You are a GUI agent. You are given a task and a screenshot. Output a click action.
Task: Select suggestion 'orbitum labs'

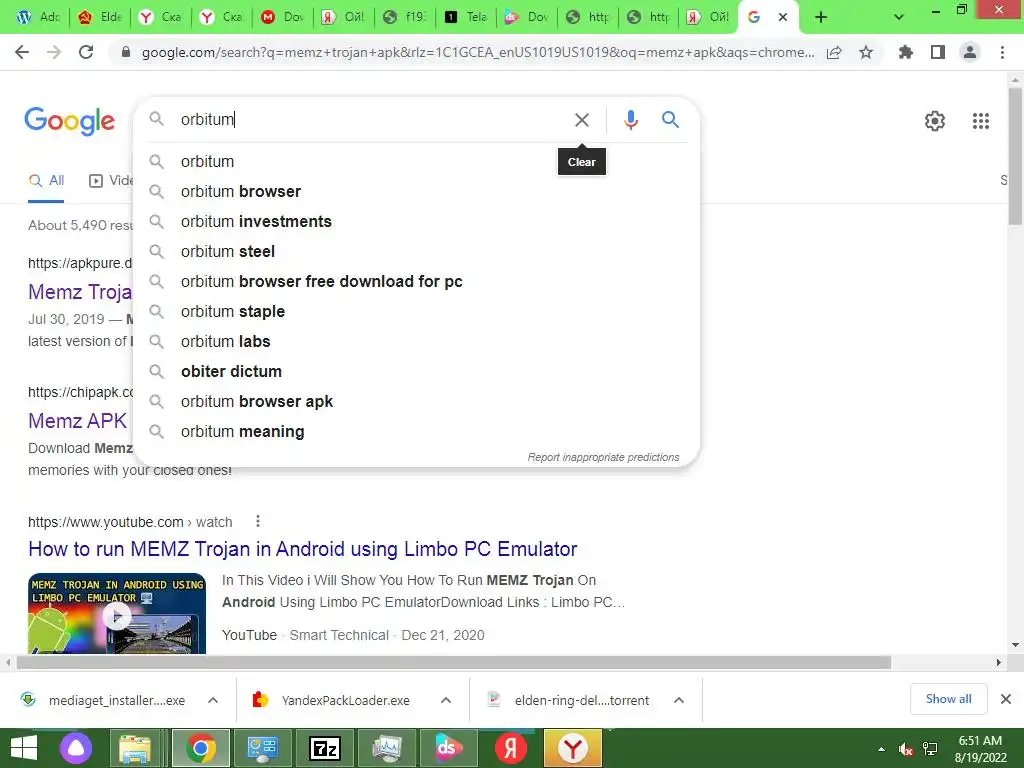click(417, 342)
